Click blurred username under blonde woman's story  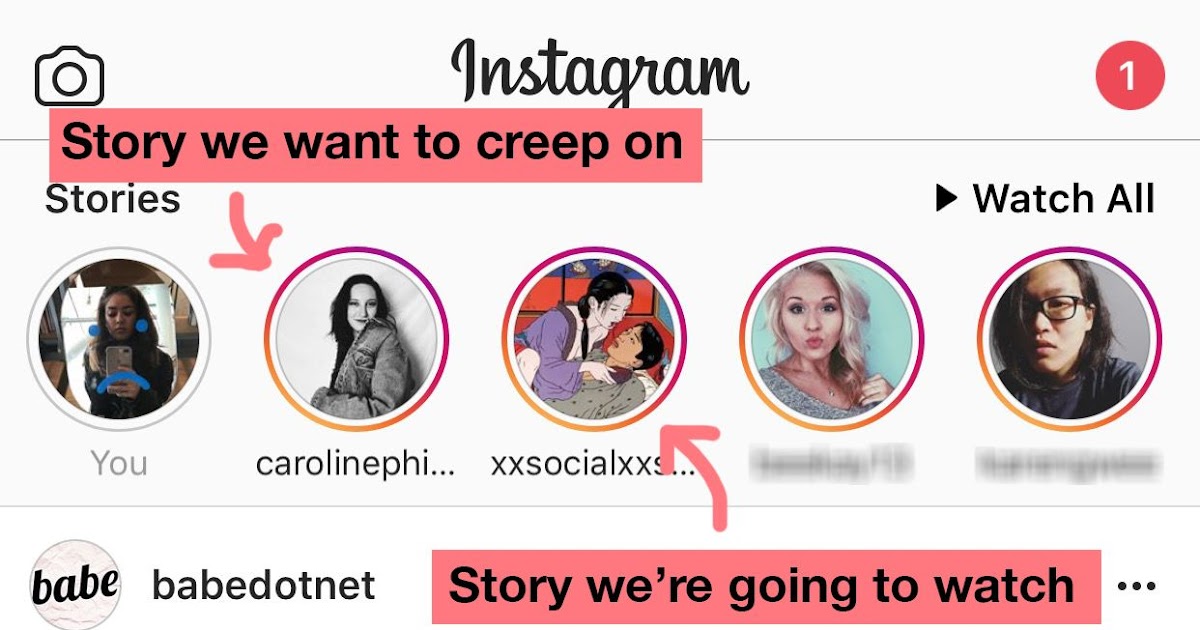(x=832, y=464)
